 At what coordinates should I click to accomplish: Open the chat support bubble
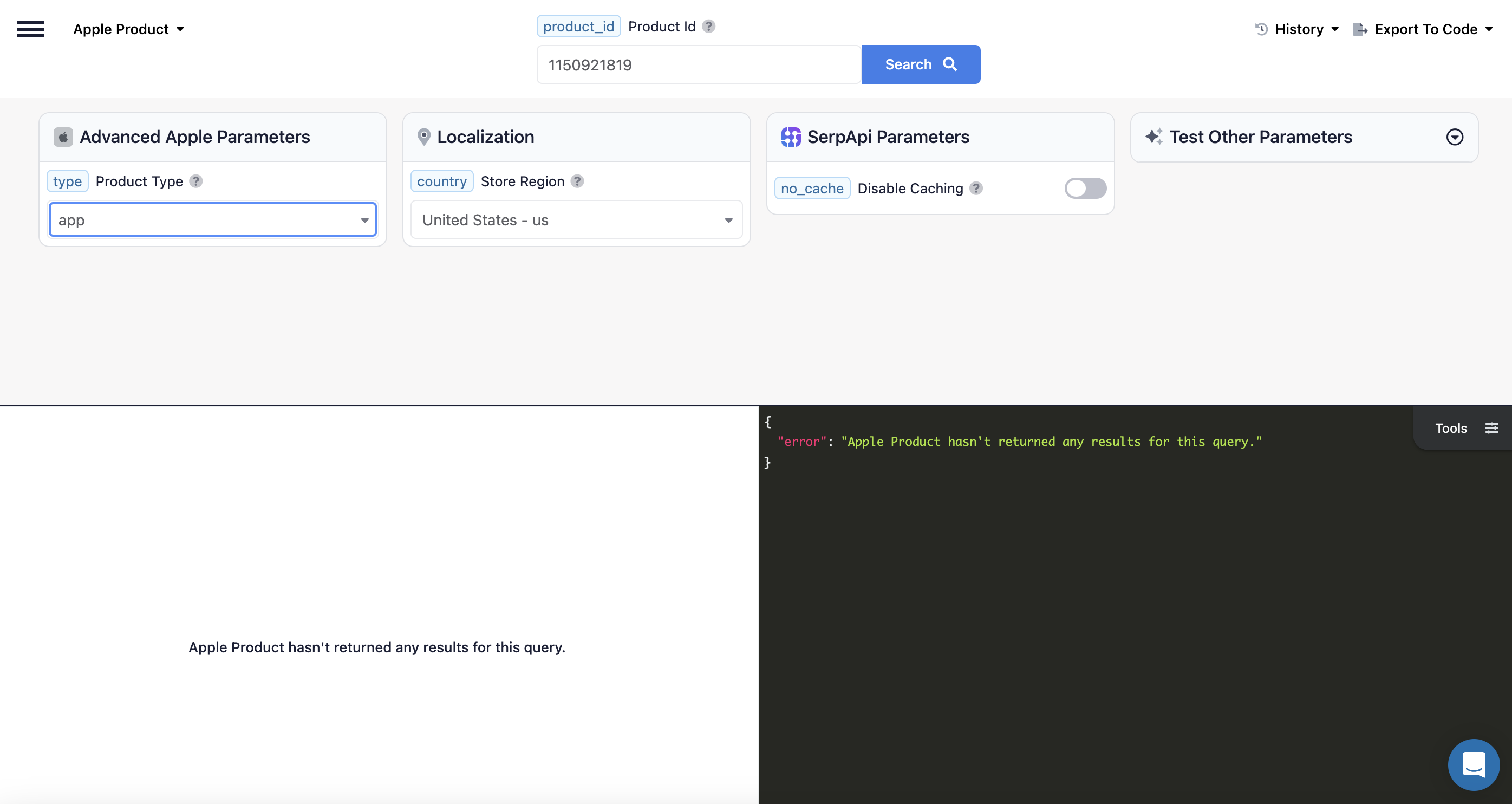(1473, 764)
